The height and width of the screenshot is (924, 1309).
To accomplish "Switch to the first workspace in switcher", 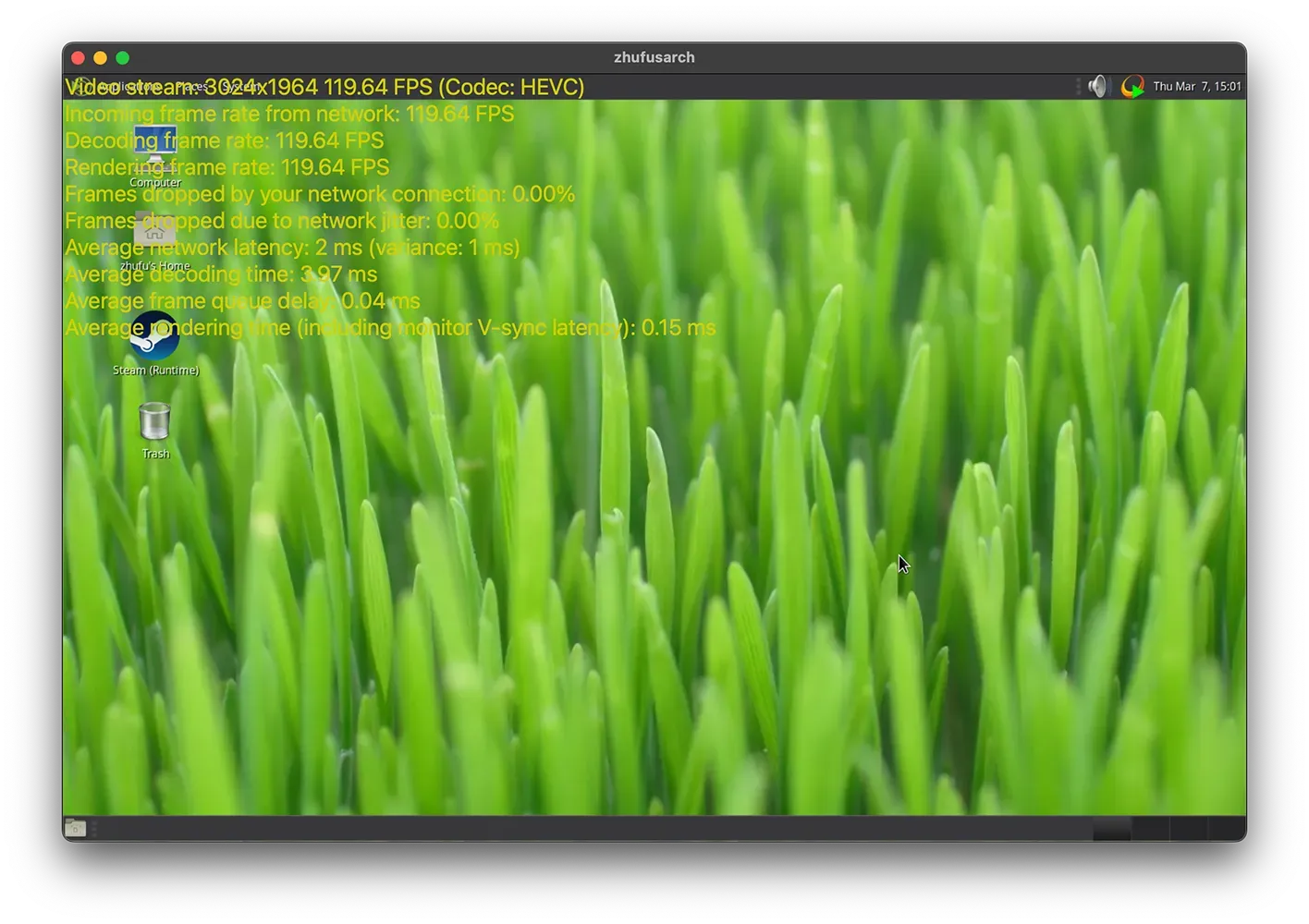I will pyautogui.click(x=1112, y=829).
